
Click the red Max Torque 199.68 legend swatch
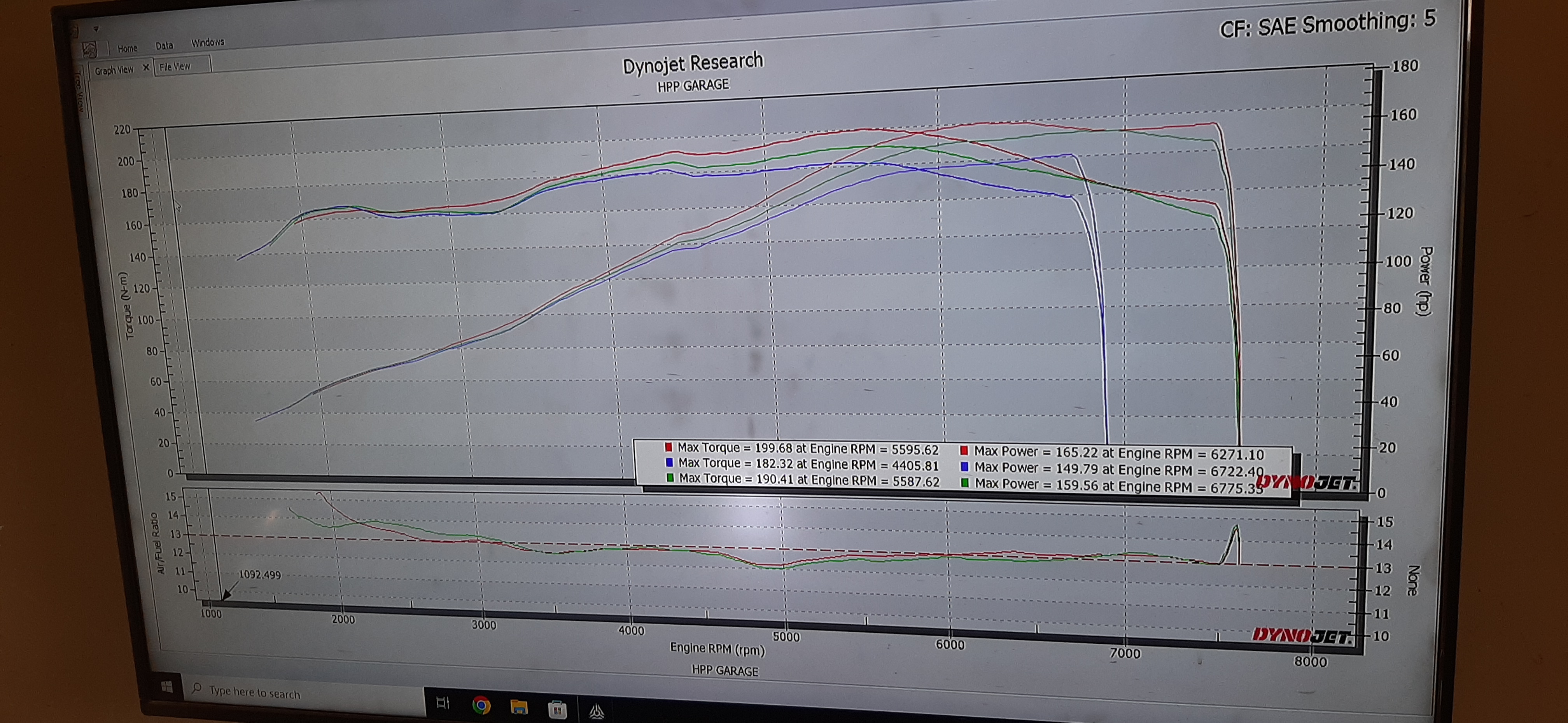(668, 447)
